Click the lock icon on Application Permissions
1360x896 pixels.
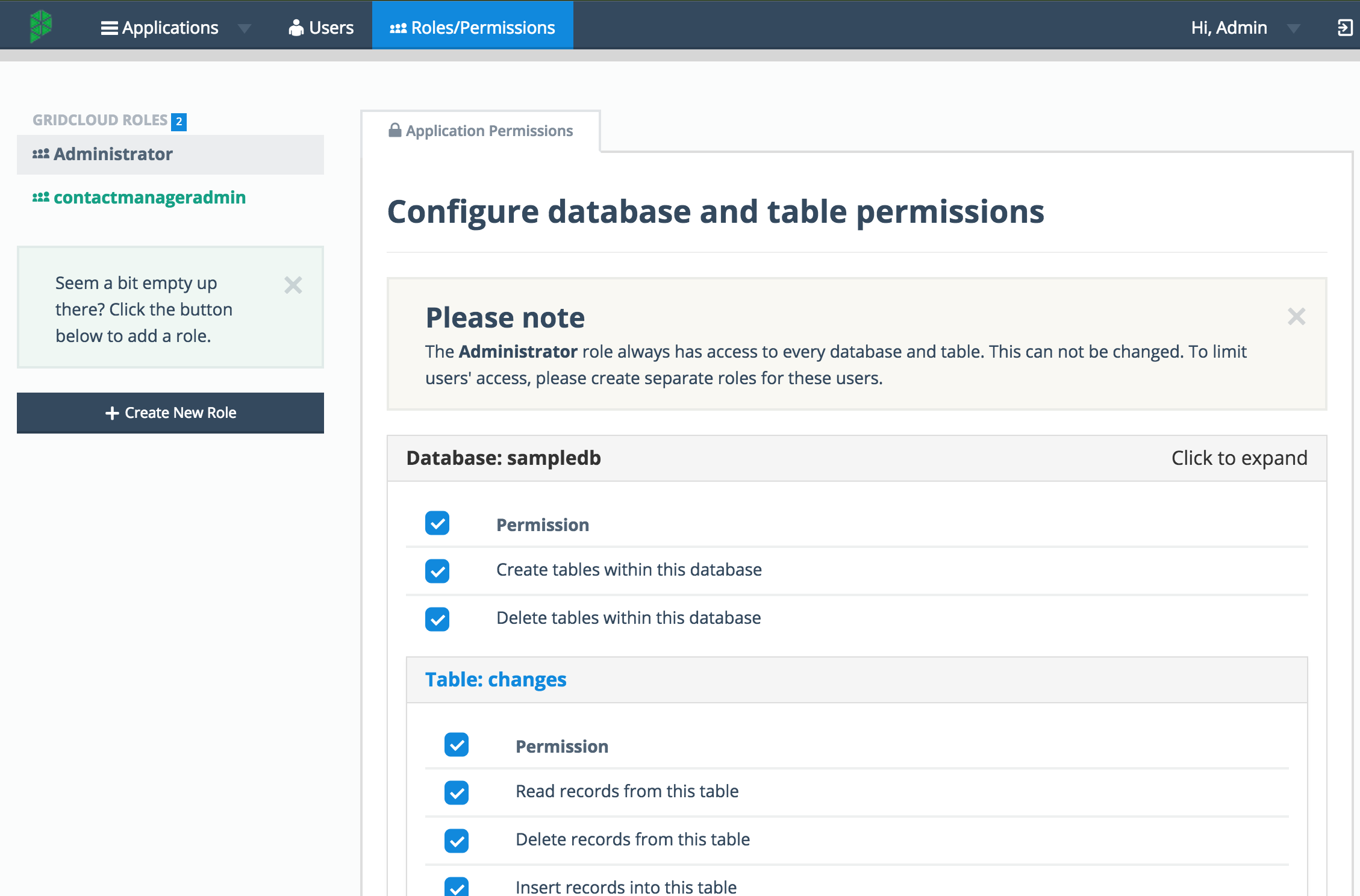click(395, 130)
